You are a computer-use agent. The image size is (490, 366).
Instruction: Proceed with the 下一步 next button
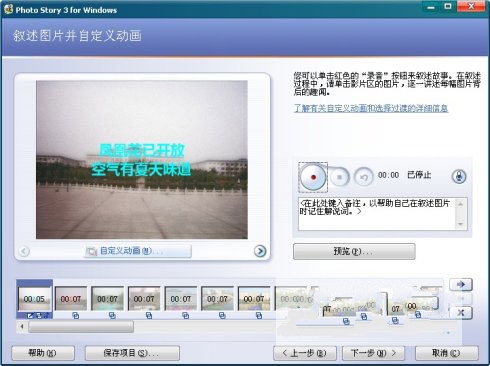pos(373,353)
